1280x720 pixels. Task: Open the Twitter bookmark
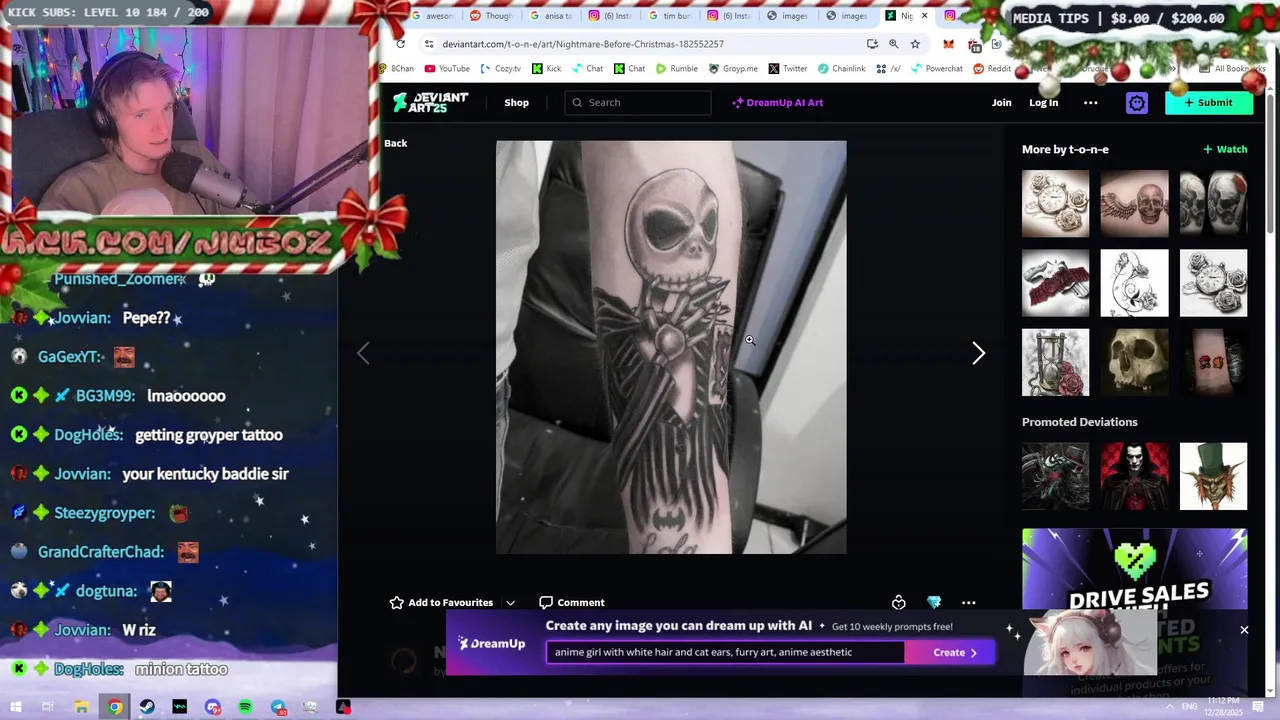[x=788, y=69]
